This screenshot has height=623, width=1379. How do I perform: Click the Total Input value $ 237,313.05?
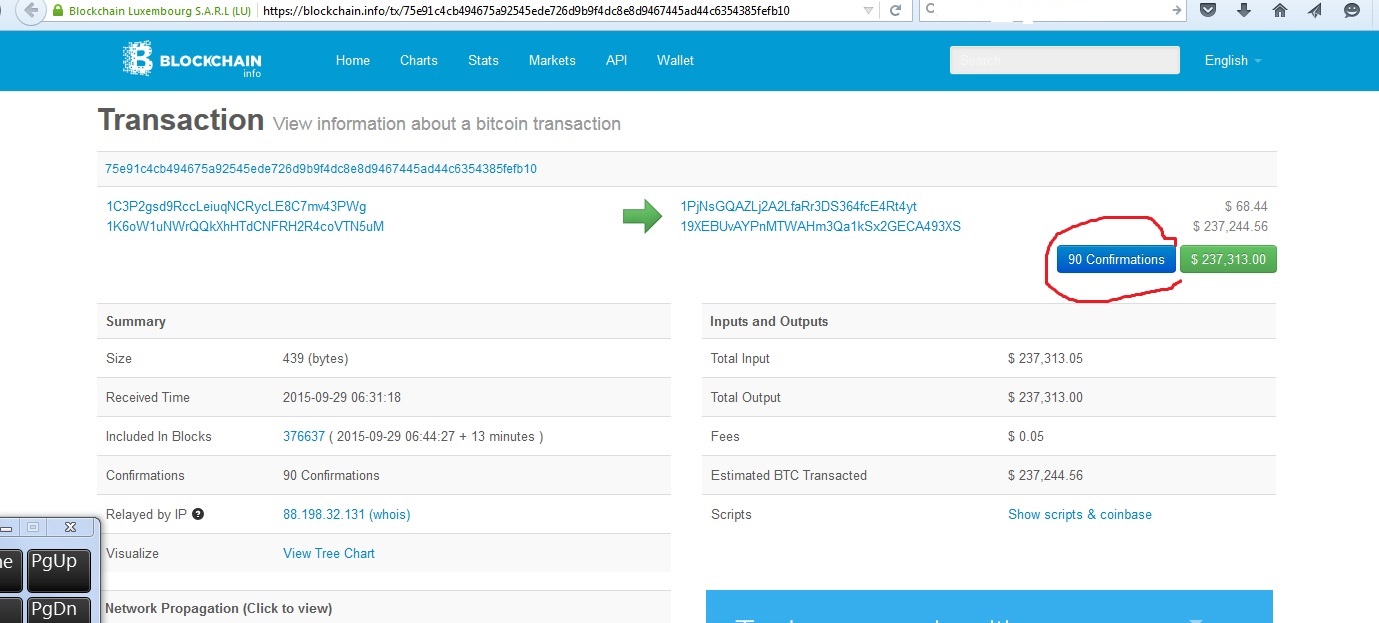pos(1045,358)
